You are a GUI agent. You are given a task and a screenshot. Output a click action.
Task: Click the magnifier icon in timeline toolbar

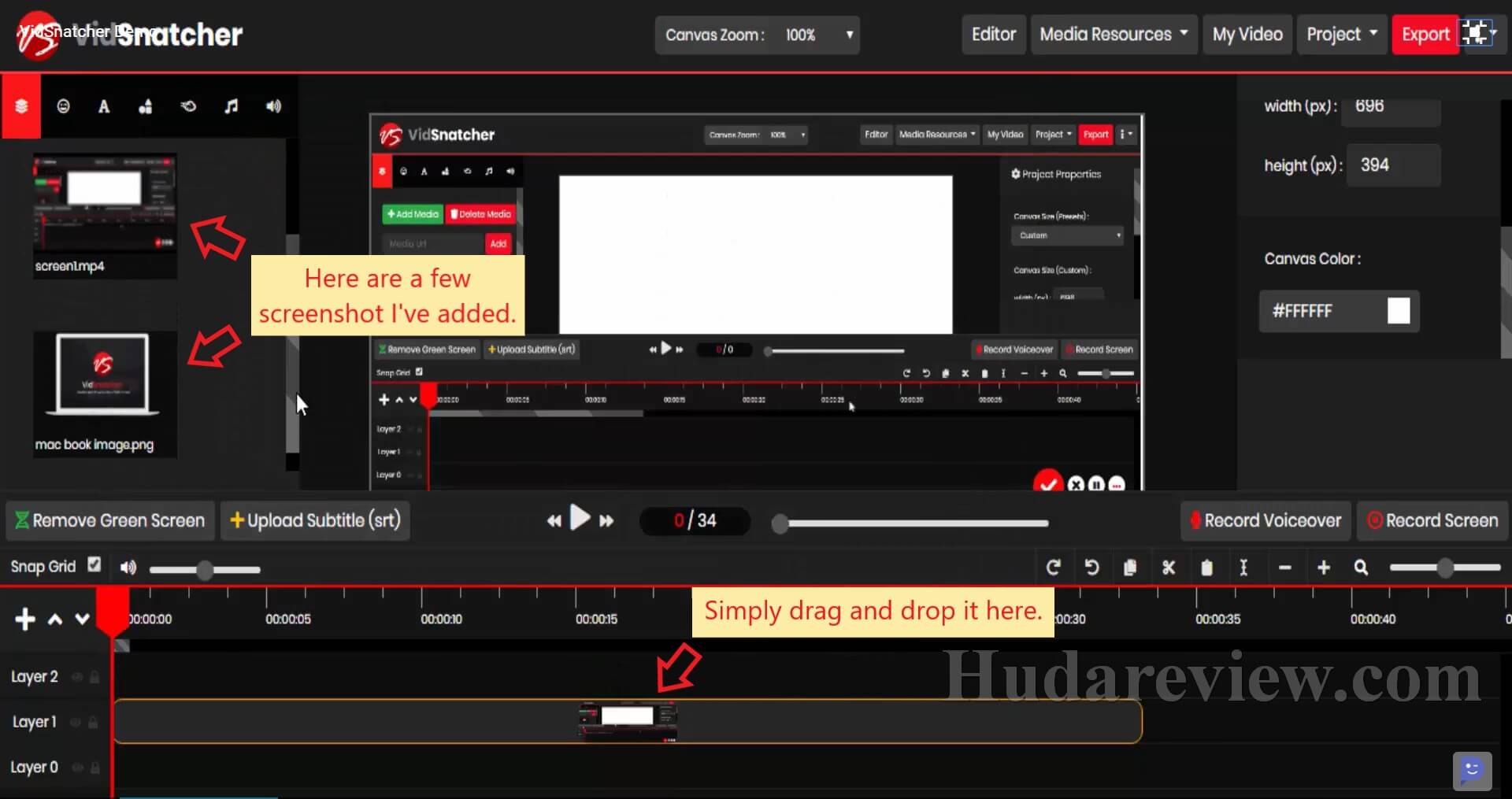pos(1361,568)
